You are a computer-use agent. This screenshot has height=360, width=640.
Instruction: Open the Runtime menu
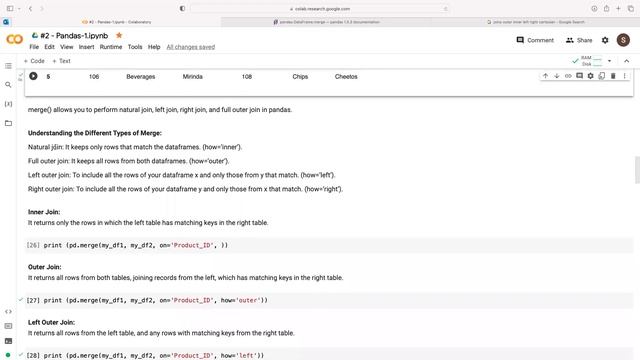click(111, 47)
